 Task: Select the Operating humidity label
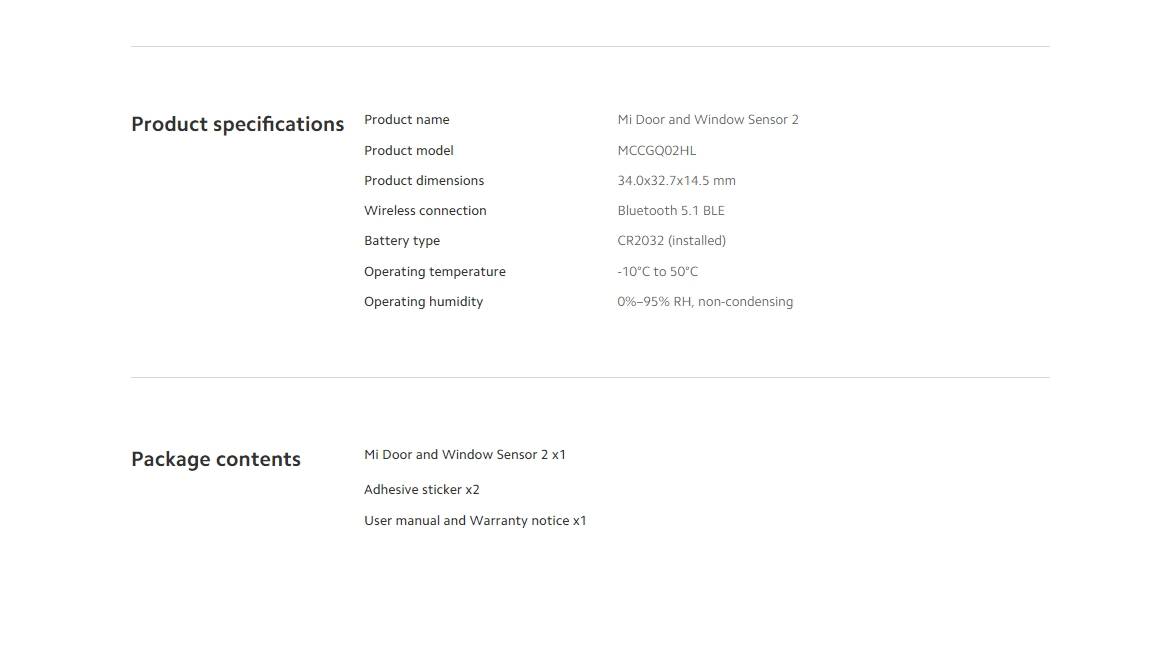[x=424, y=302]
